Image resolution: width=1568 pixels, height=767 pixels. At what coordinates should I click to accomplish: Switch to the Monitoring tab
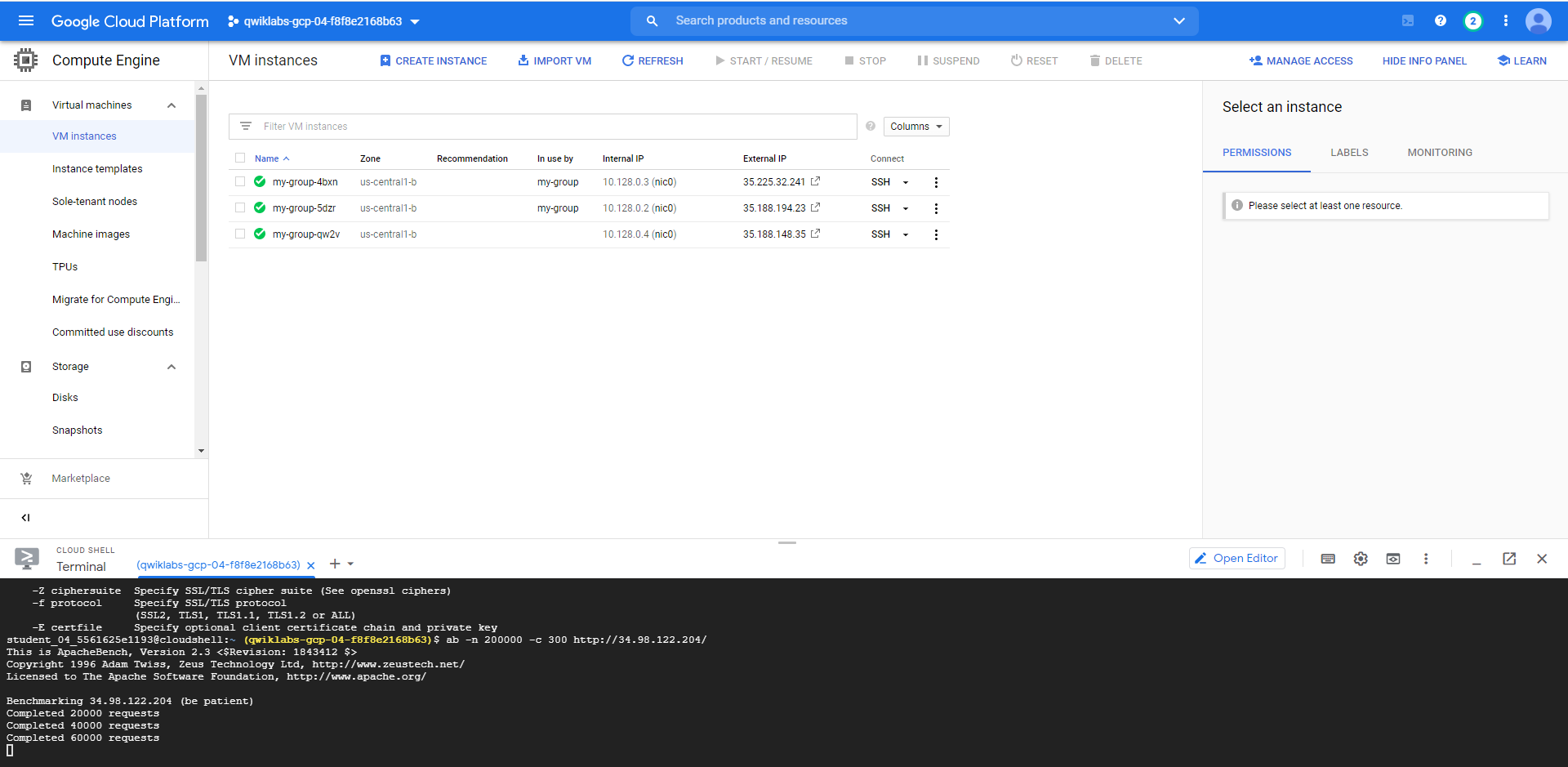point(1440,153)
